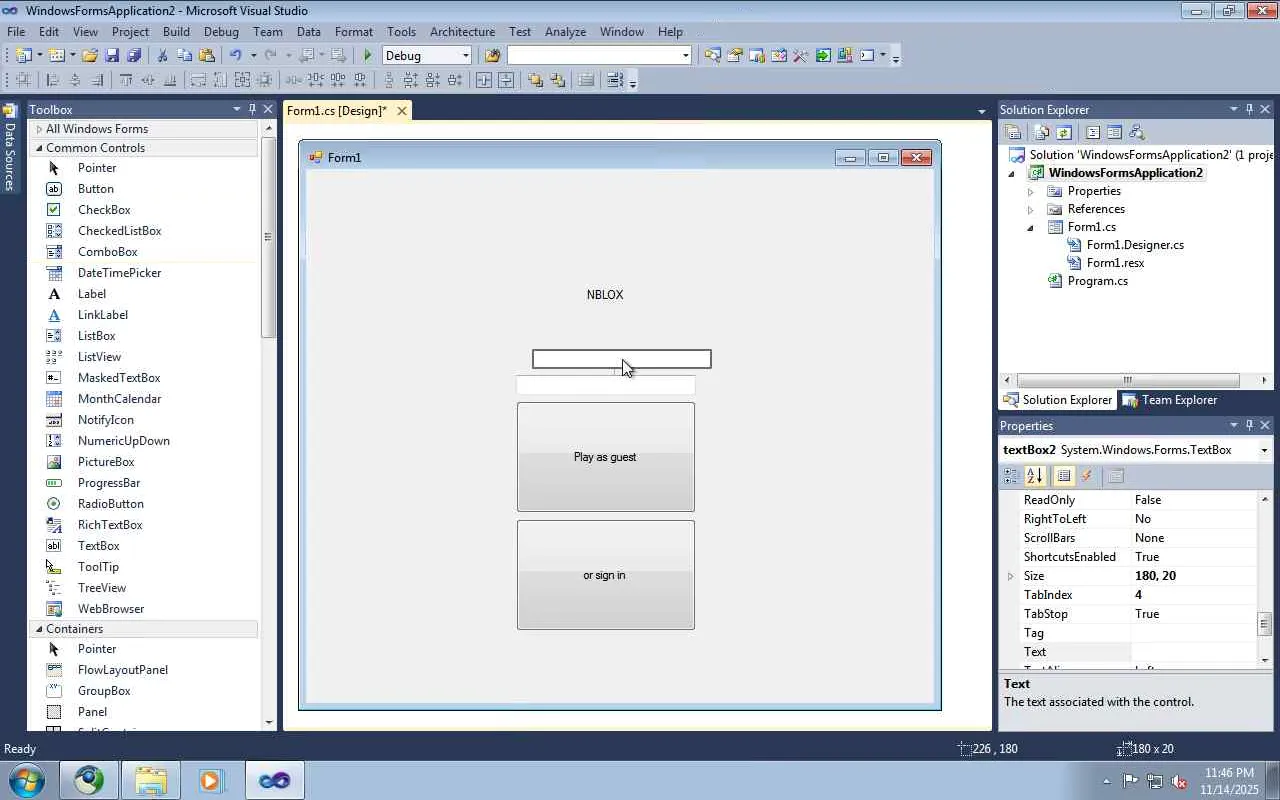Screen dimensions: 1280x800
Task: Expand the References node in Solution Explorer
Action: point(1030,209)
